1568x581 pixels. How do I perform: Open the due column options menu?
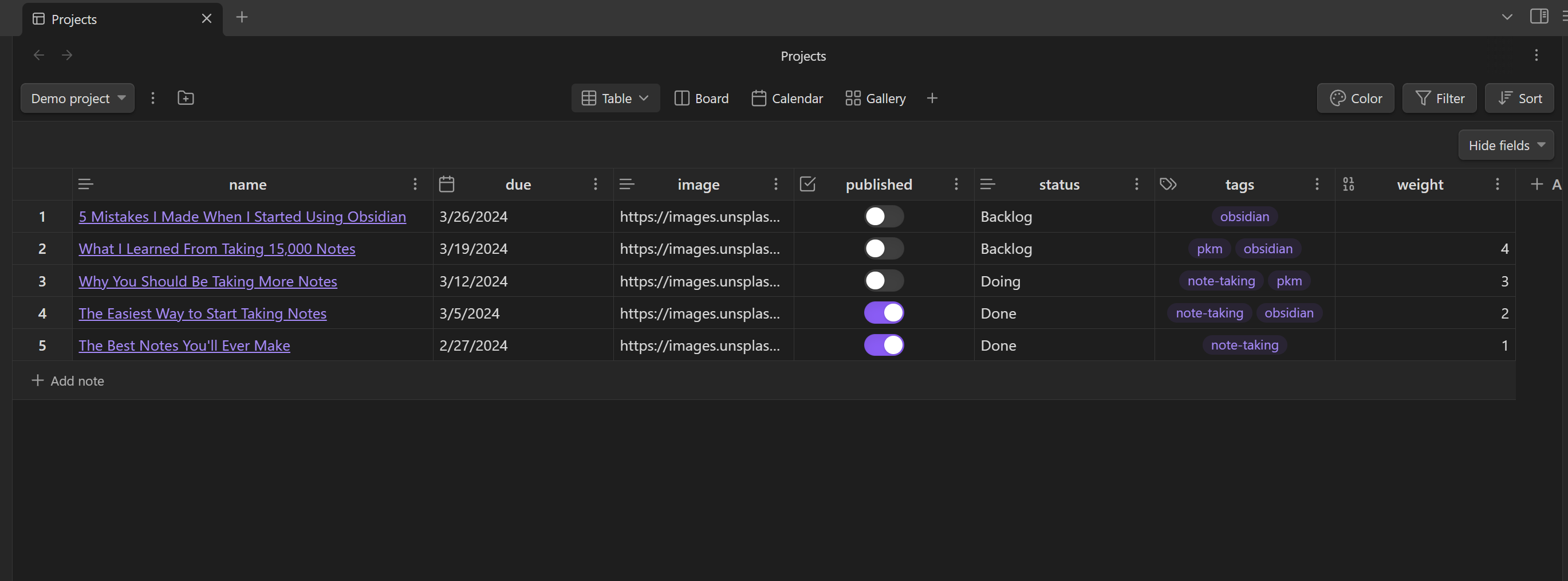pos(596,184)
